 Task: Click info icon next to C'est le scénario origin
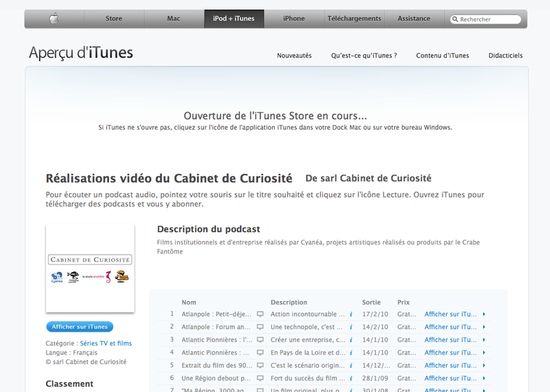(351, 365)
